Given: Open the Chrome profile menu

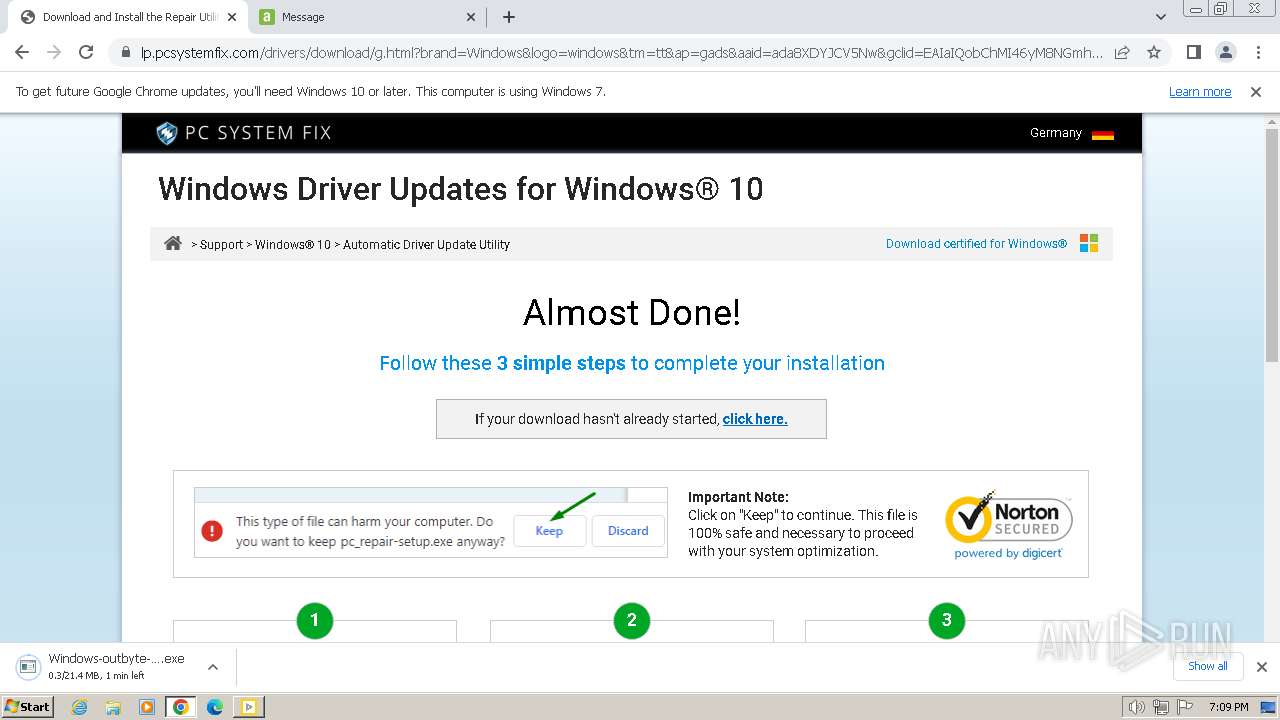Looking at the screenshot, I should [x=1226, y=52].
